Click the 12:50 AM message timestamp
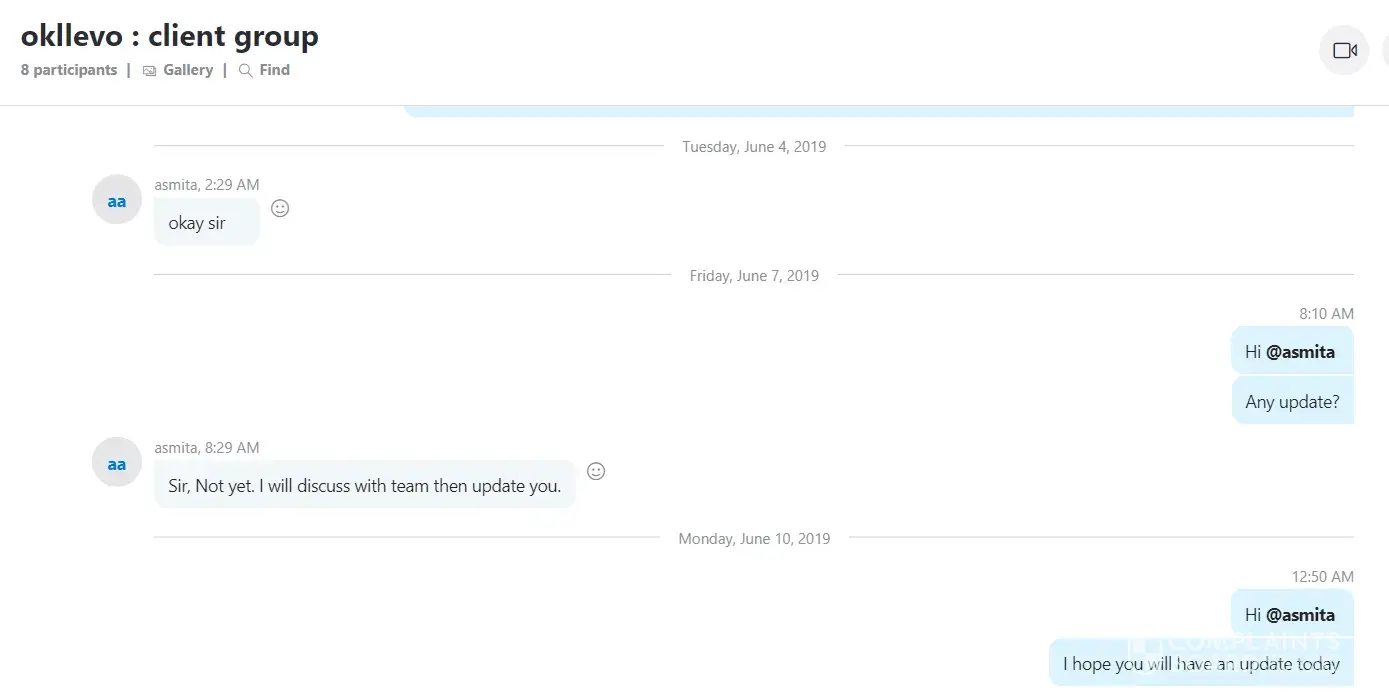The image size is (1389, 695). [x=1322, y=577]
